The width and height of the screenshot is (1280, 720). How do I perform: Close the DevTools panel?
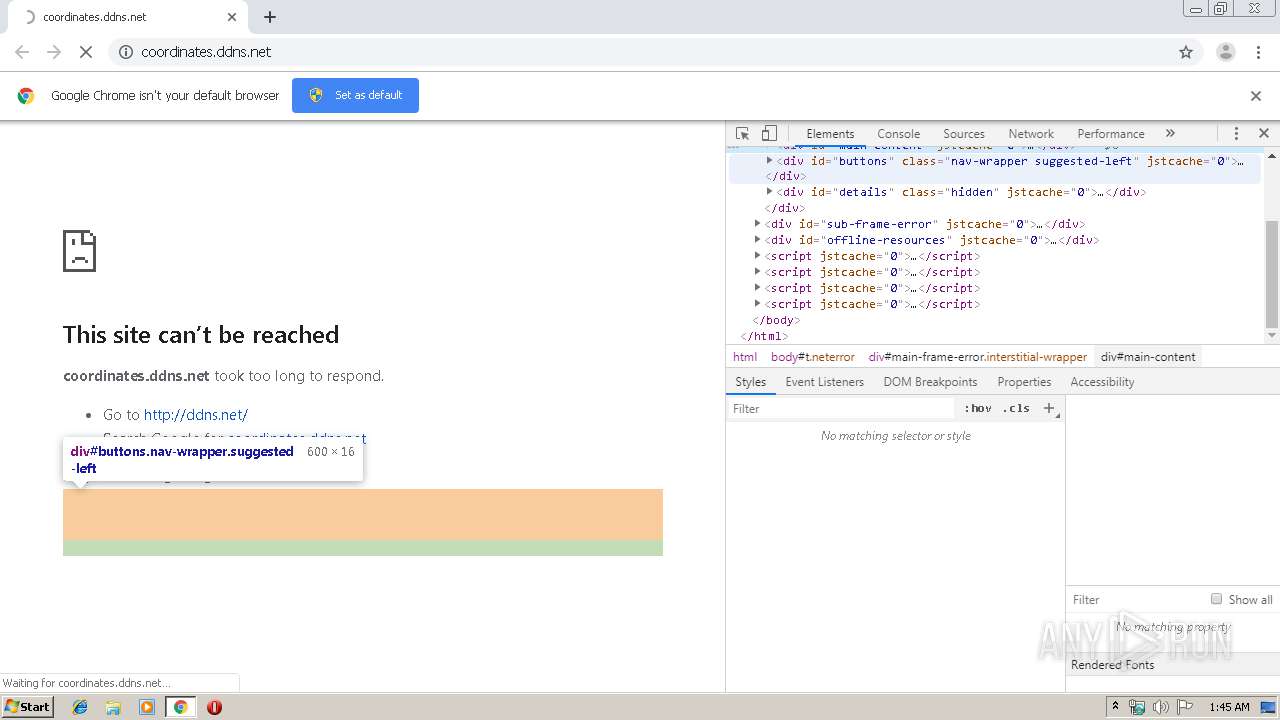[1263, 133]
